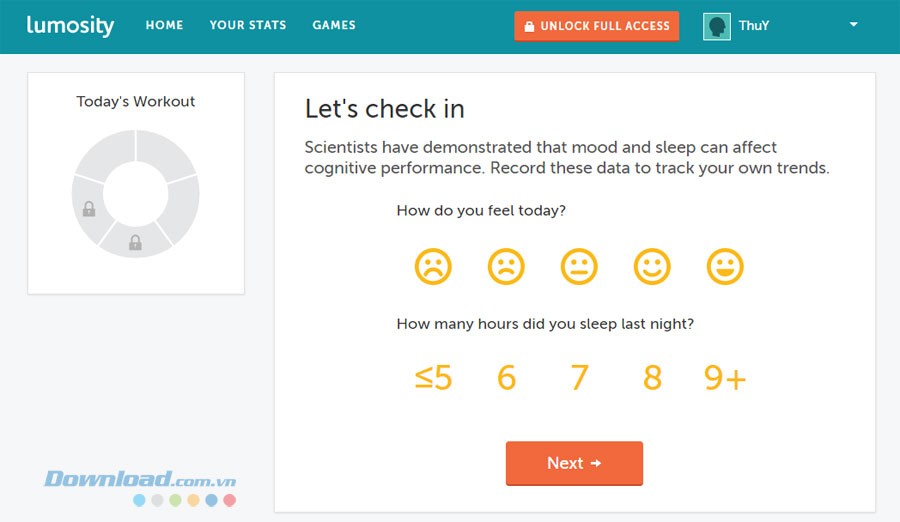Go to the Home menu item

164,25
